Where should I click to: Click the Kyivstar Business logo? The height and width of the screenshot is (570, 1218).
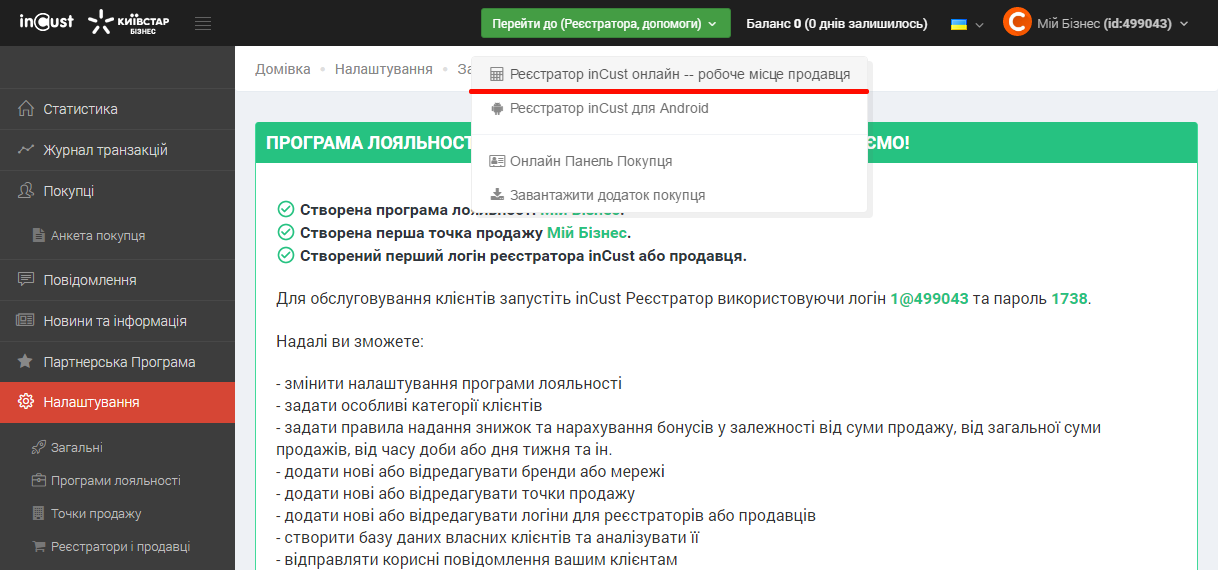(x=129, y=23)
